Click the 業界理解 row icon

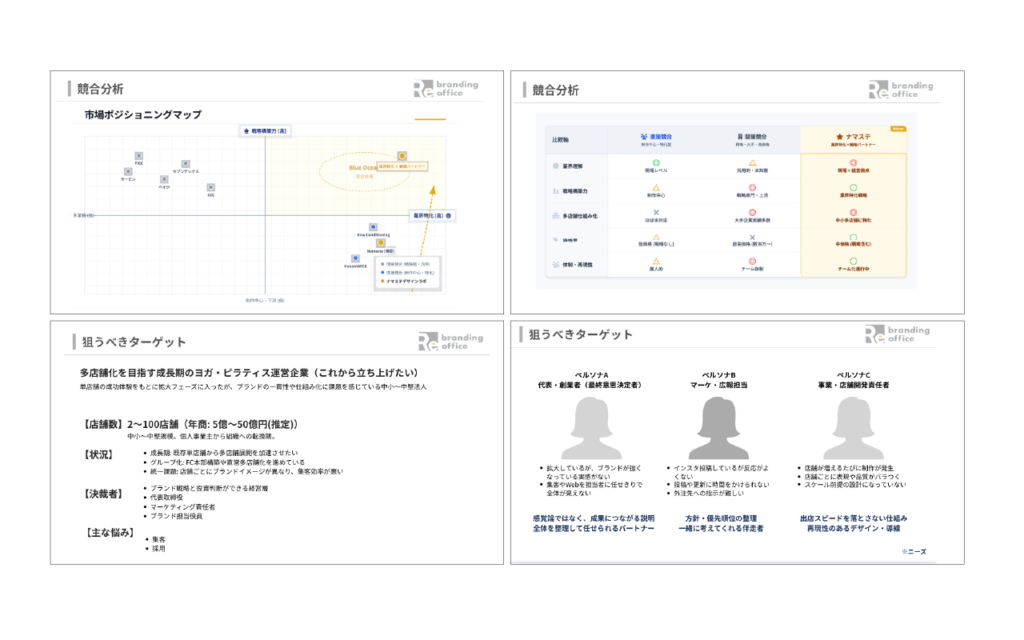click(x=556, y=166)
